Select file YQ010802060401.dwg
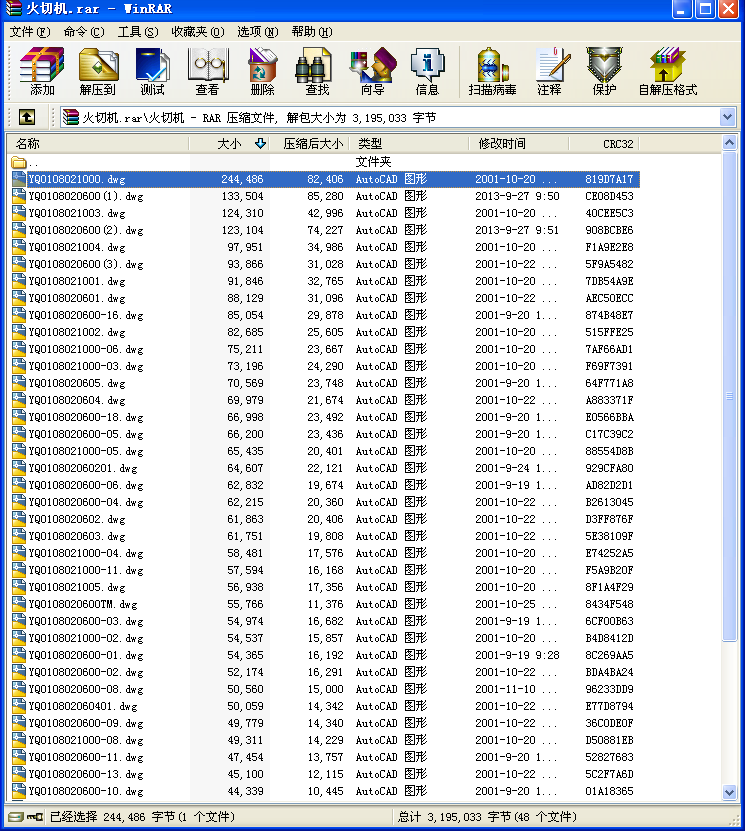Viewport: 745px width, 831px height. click(x=325, y=706)
